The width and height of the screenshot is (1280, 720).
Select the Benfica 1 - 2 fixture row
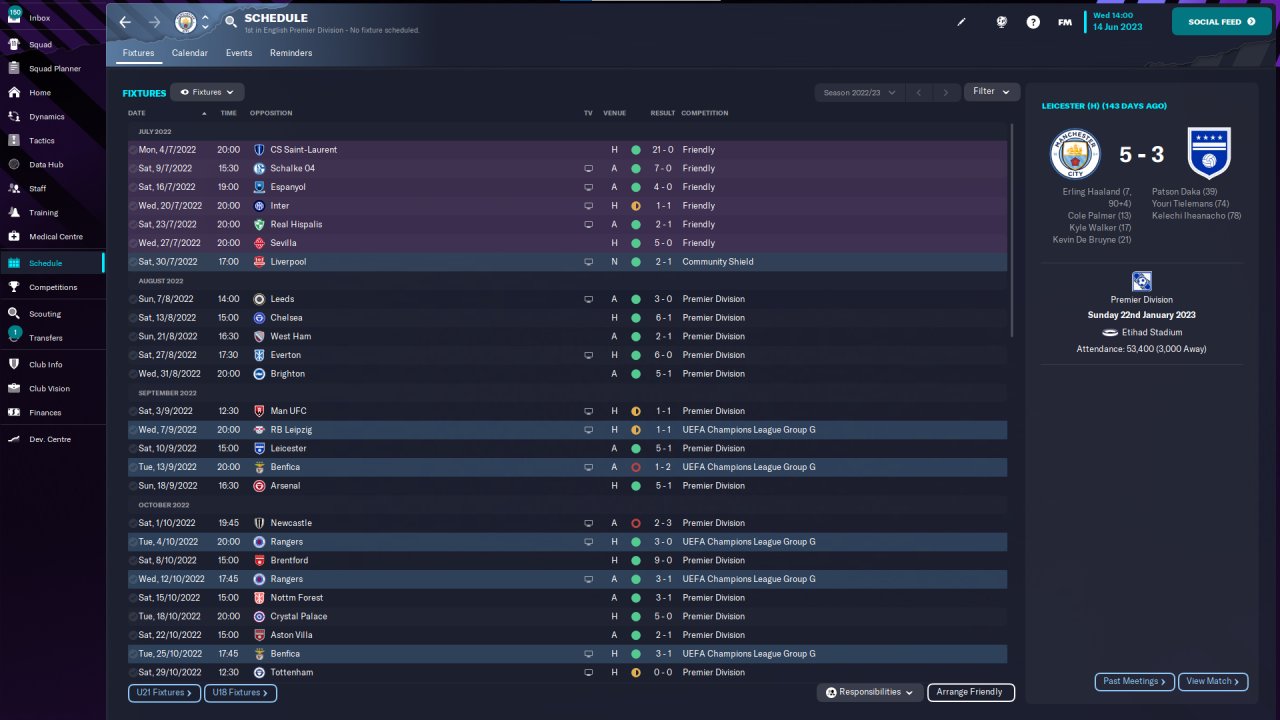(567, 467)
